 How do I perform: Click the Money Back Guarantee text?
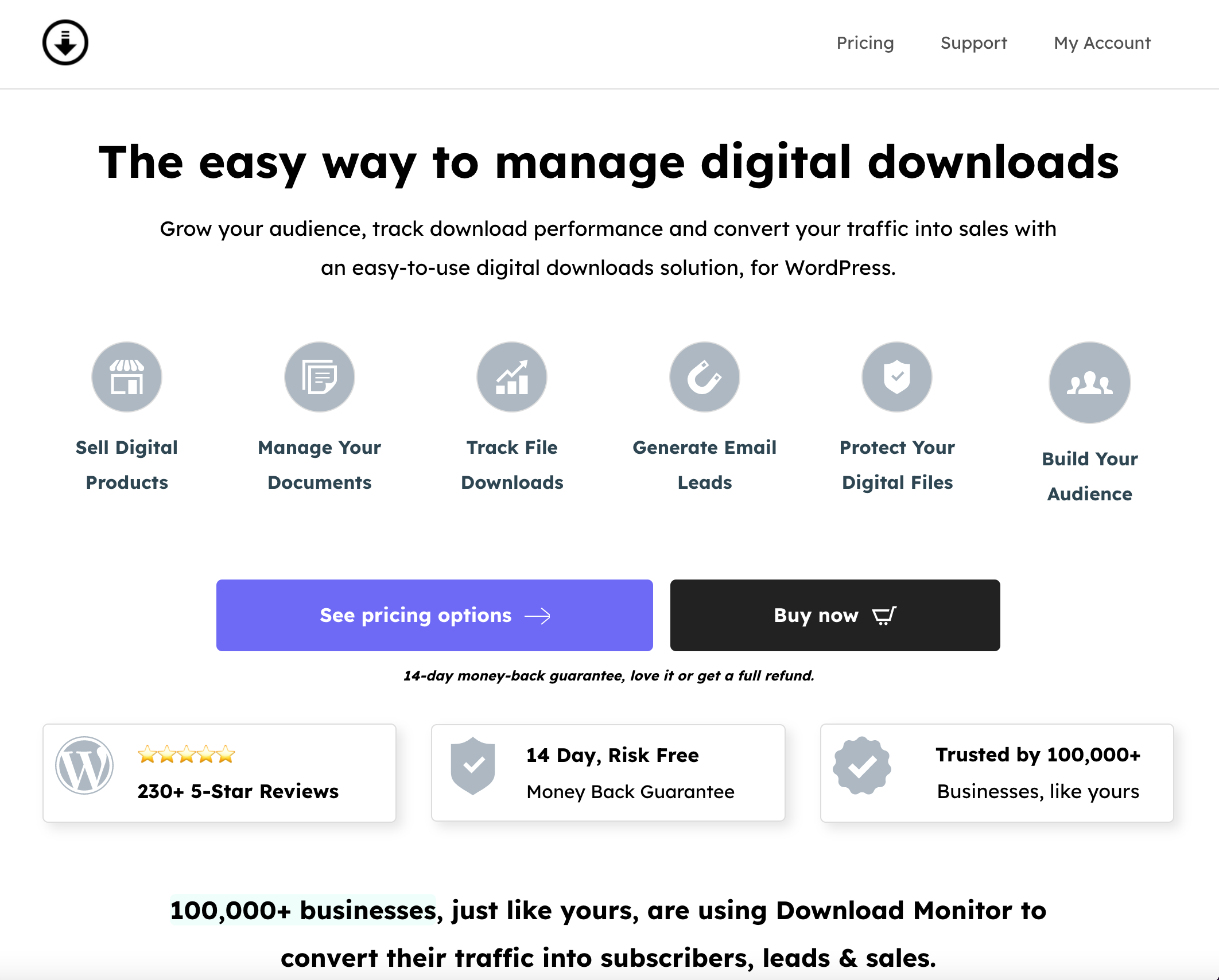coord(630,792)
